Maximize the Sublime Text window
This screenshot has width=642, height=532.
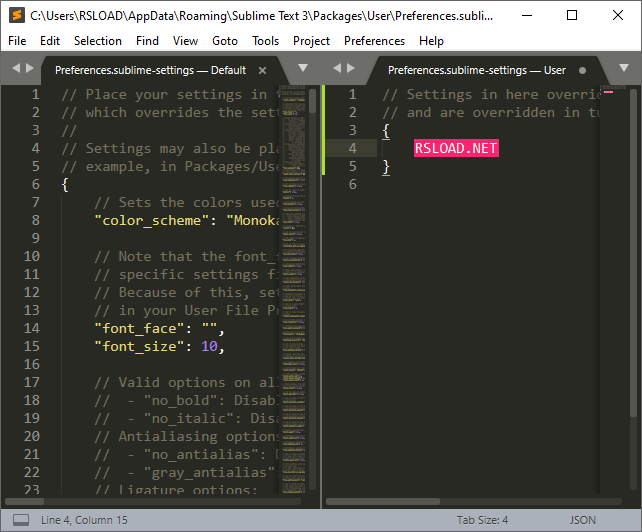click(x=572, y=16)
